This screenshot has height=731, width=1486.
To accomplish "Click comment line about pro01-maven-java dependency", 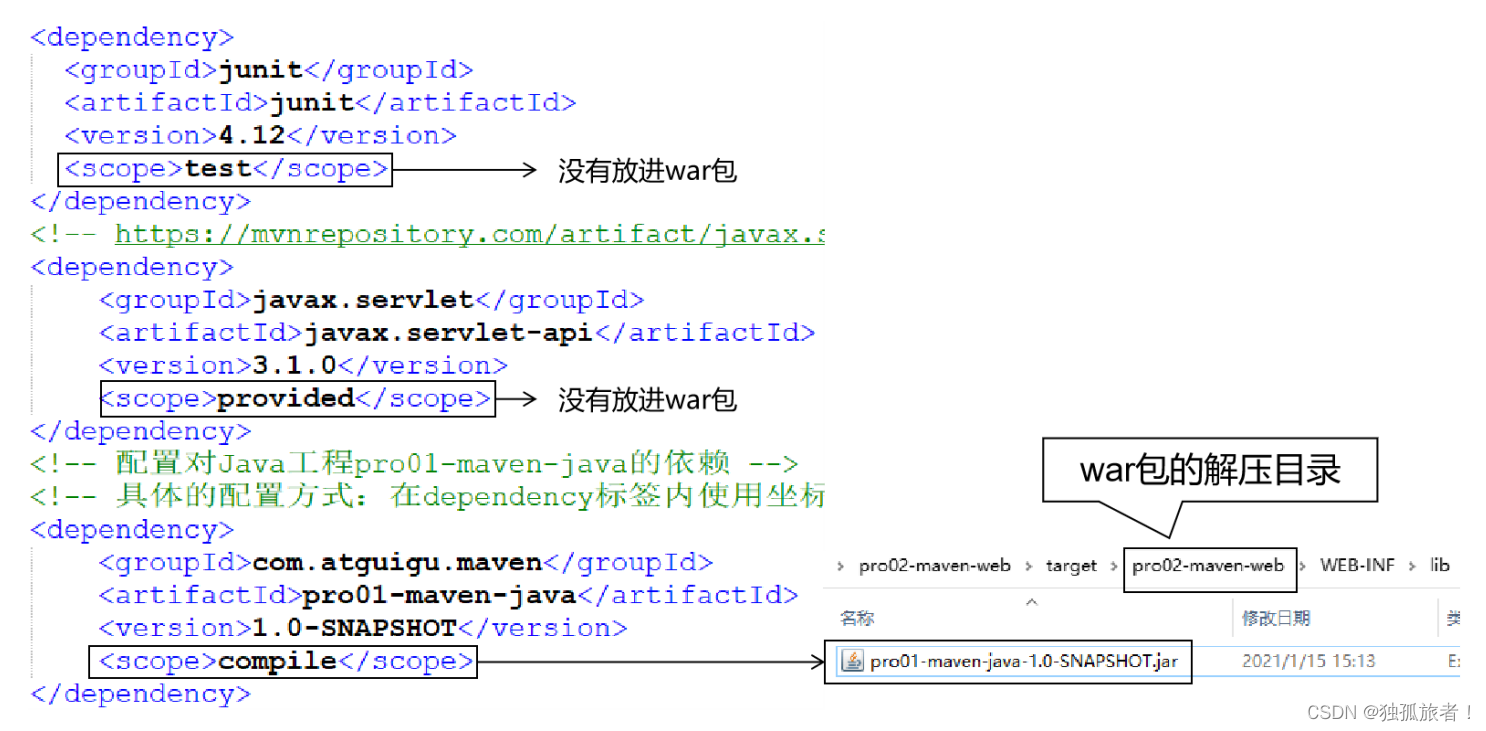I will pyautogui.click(x=414, y=464).
